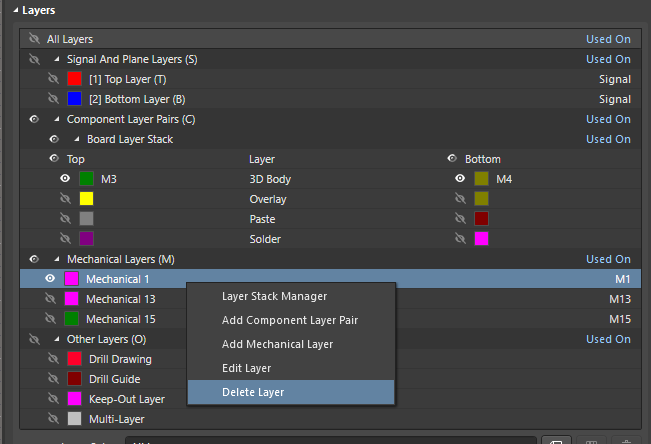This screenshot has width=651, height=444.
Task: Toggle visibility of all layers eye icon
Action: pos(33,39)
